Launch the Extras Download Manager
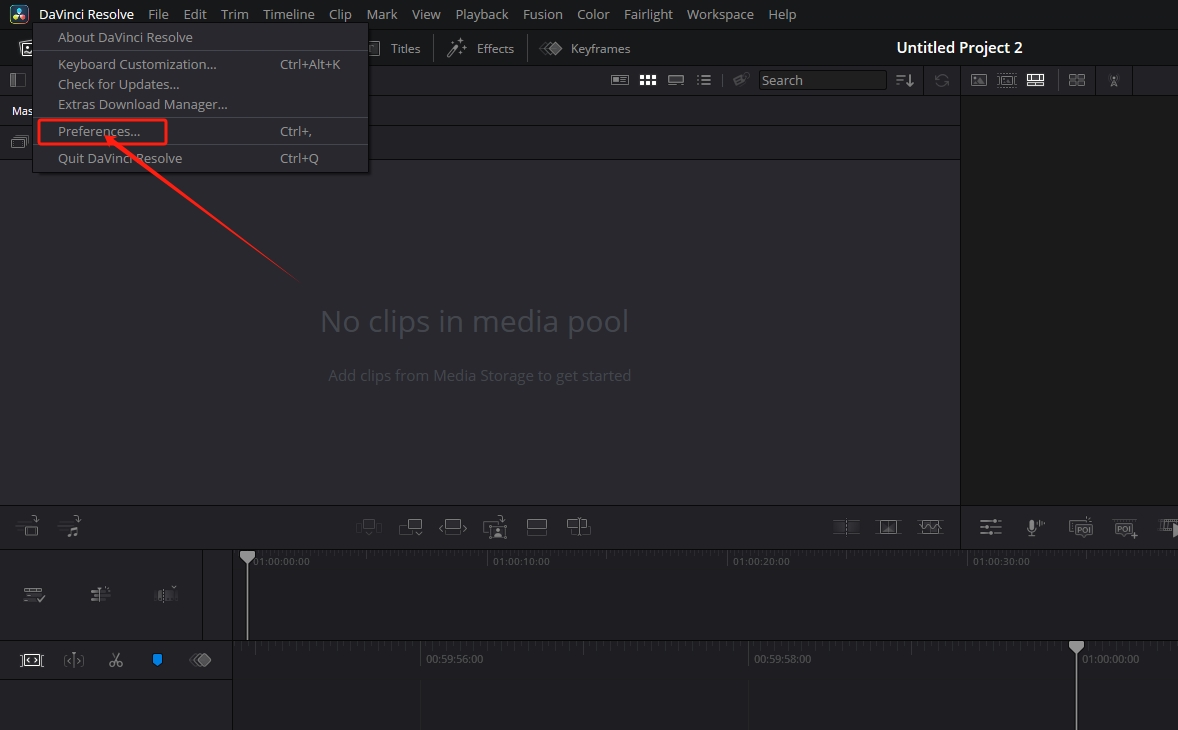The image size is (1178, 730). (143, 104)
